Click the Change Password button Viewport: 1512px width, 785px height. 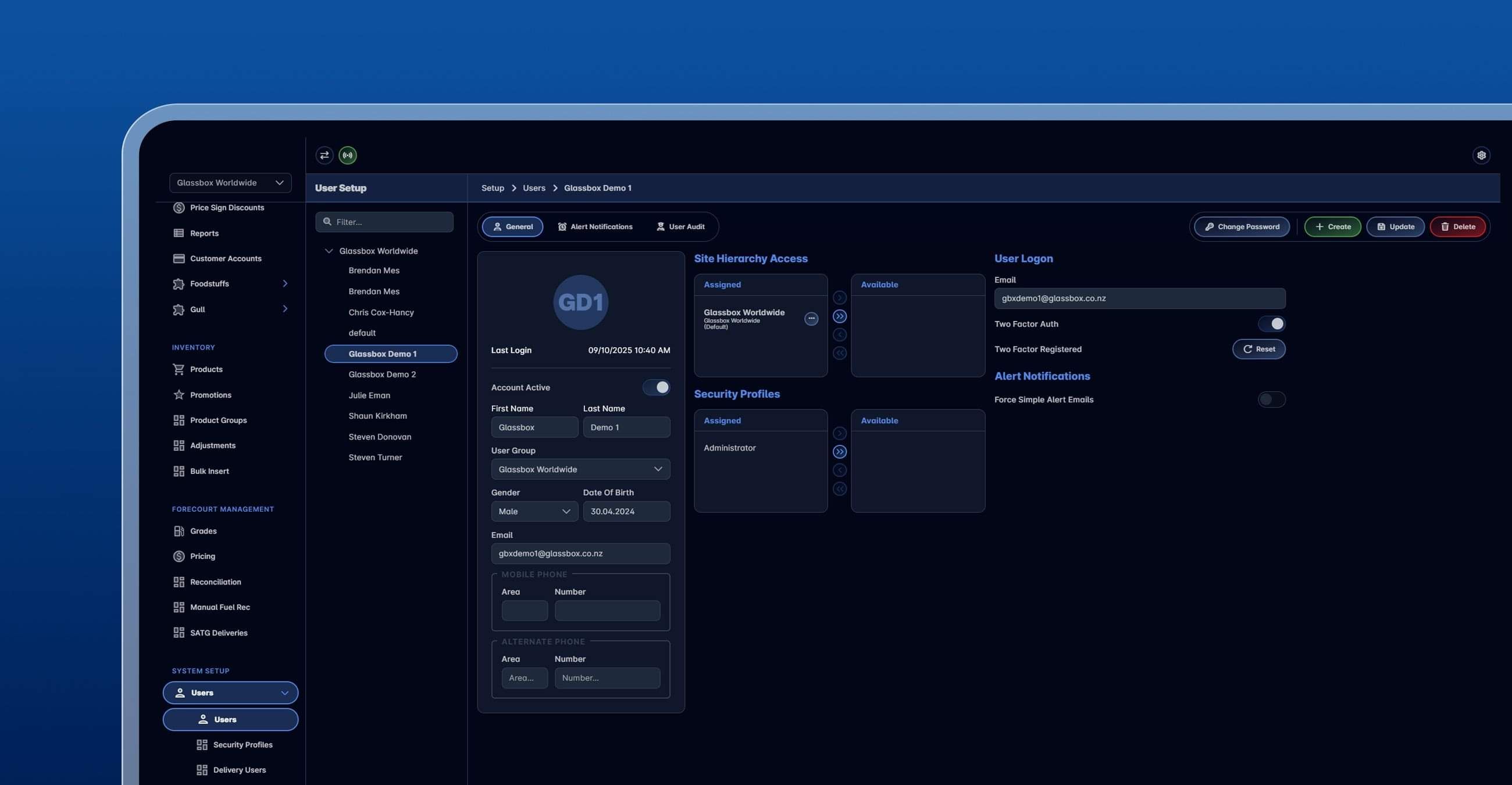[x=1242, y=227]
